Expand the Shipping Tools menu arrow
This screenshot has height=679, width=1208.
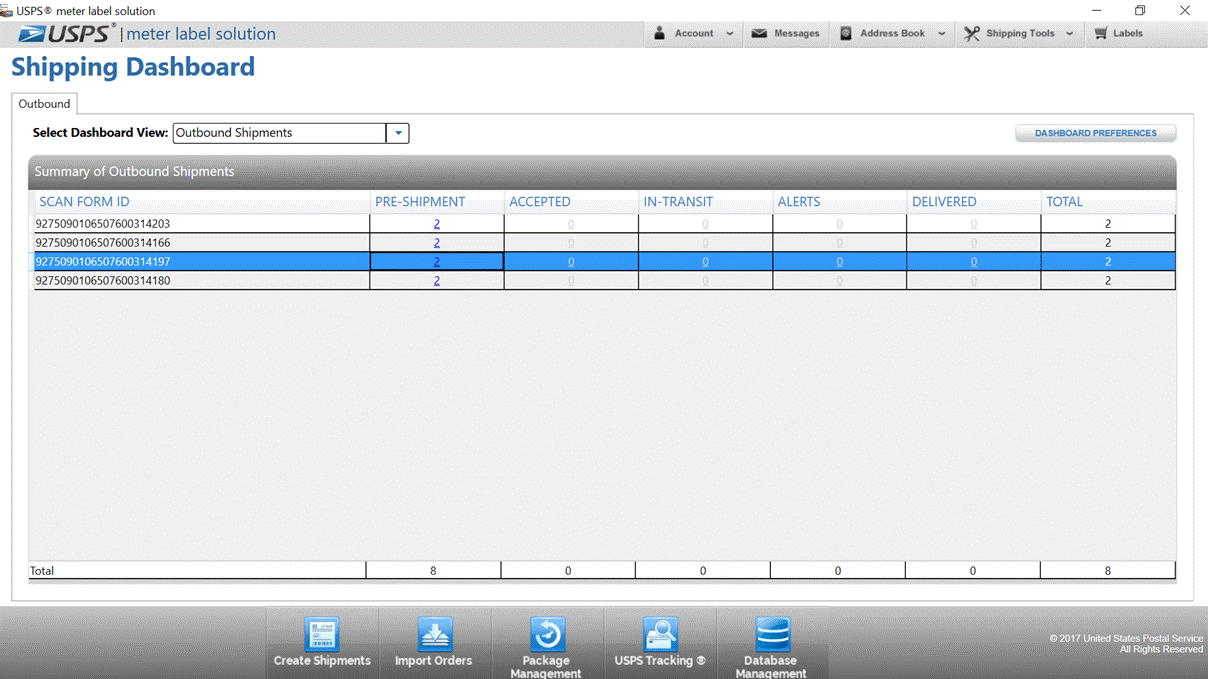[1069, 34]
